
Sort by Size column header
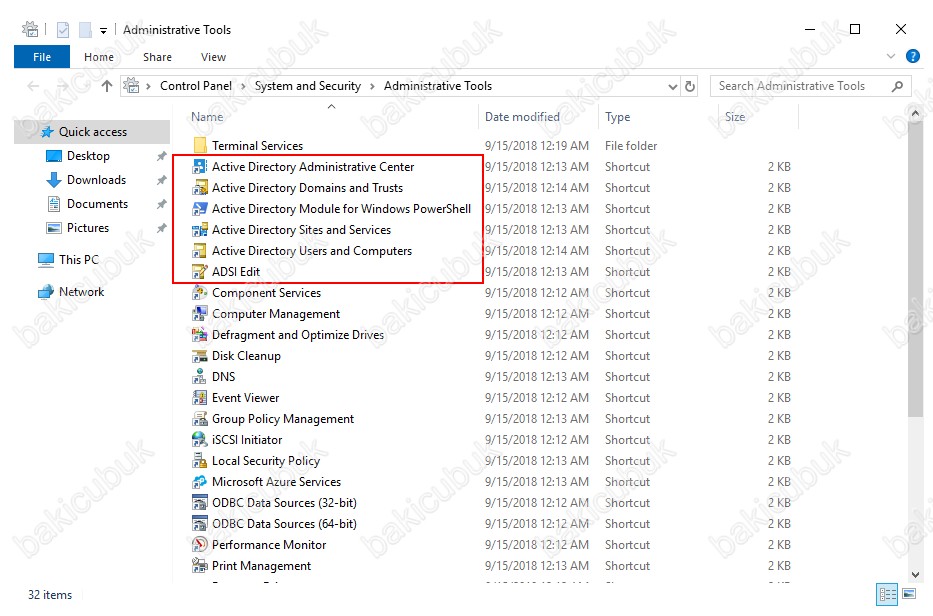coord(735,117)
